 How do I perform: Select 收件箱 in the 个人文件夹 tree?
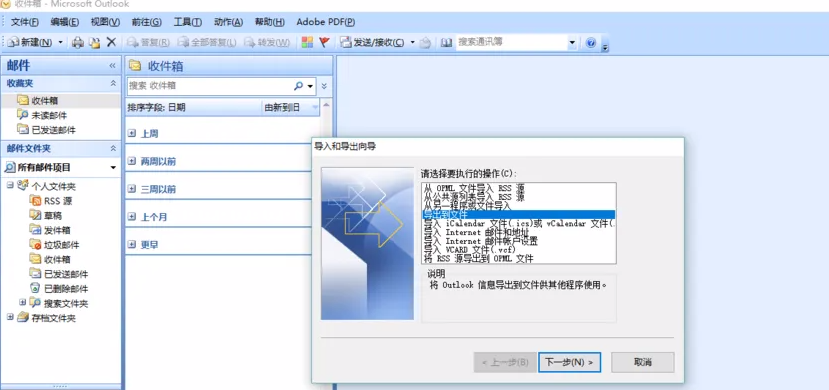[x=50, y=259]
